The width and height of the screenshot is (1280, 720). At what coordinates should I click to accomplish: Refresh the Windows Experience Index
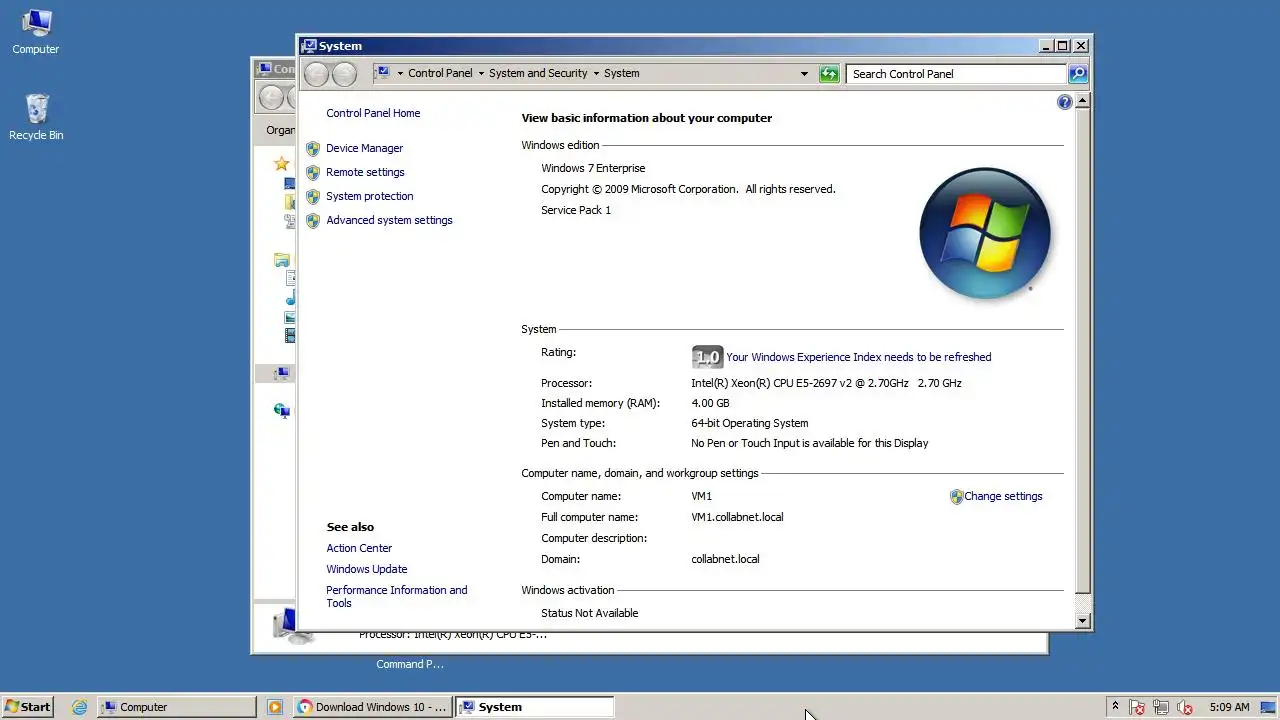[x=858, y=357]
